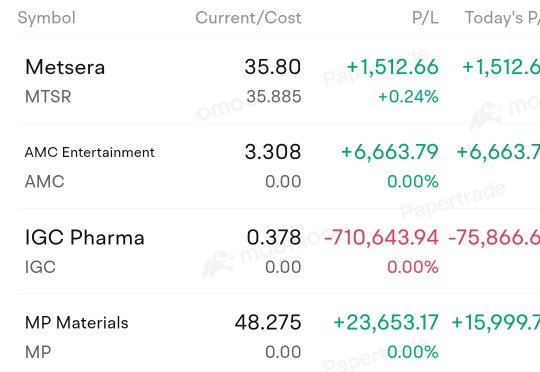
Task: Open the MP Materials position
Action: coord(278,333)
